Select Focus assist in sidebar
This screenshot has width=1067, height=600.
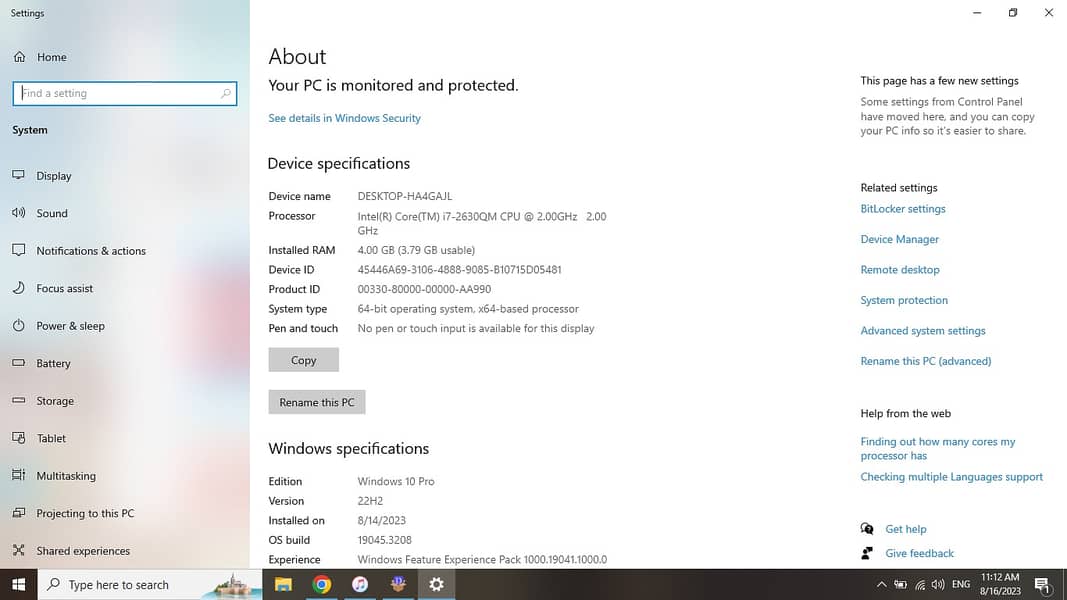point(64,288)
